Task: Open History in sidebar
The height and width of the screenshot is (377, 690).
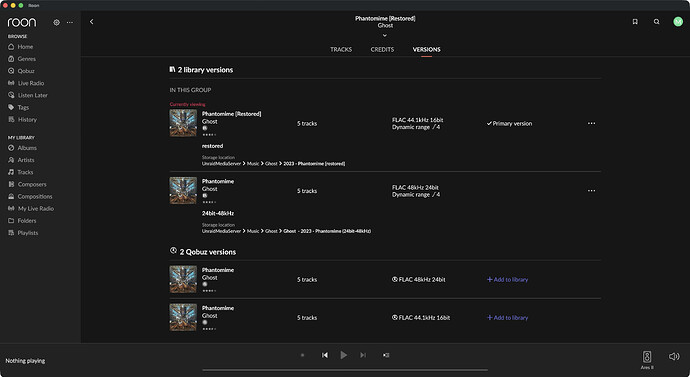Action: coord(22,120)
